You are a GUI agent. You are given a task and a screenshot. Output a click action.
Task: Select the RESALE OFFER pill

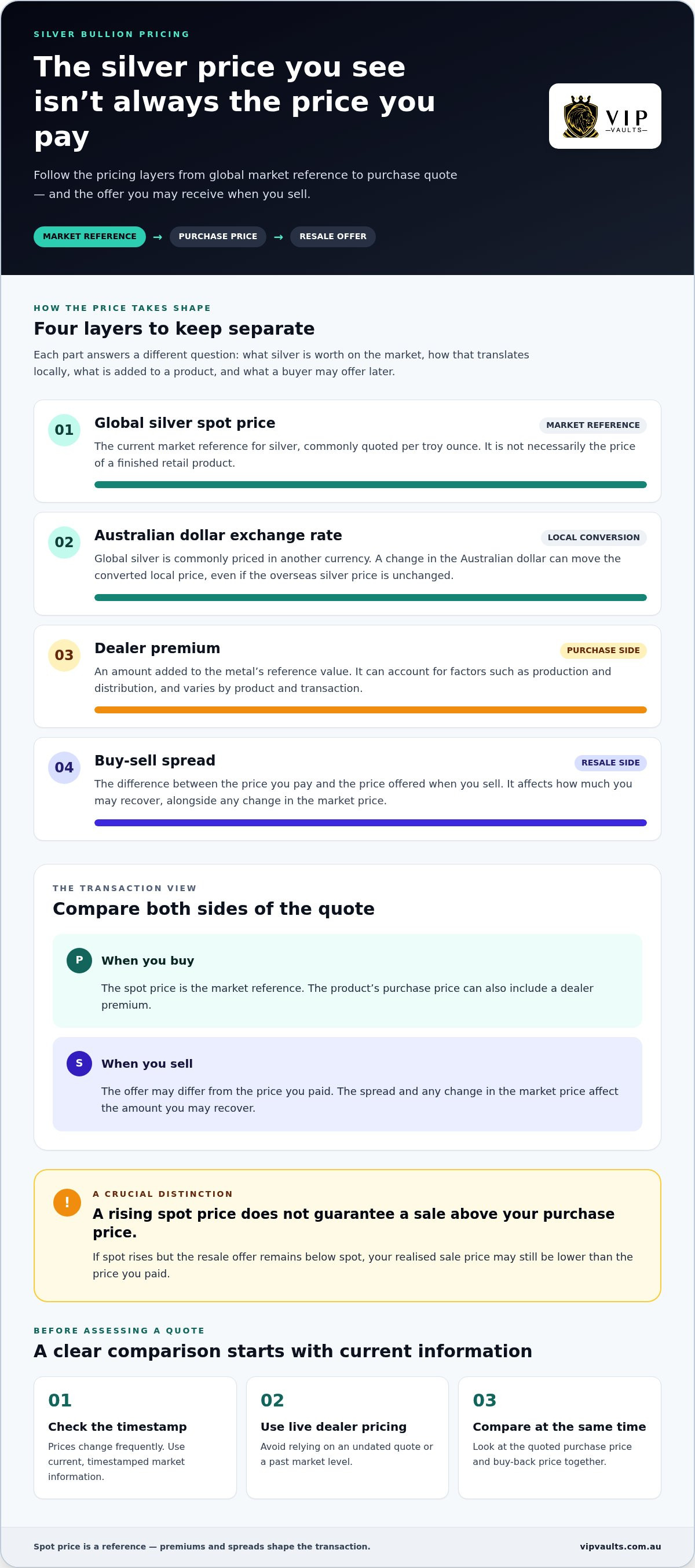pos(333,236)
